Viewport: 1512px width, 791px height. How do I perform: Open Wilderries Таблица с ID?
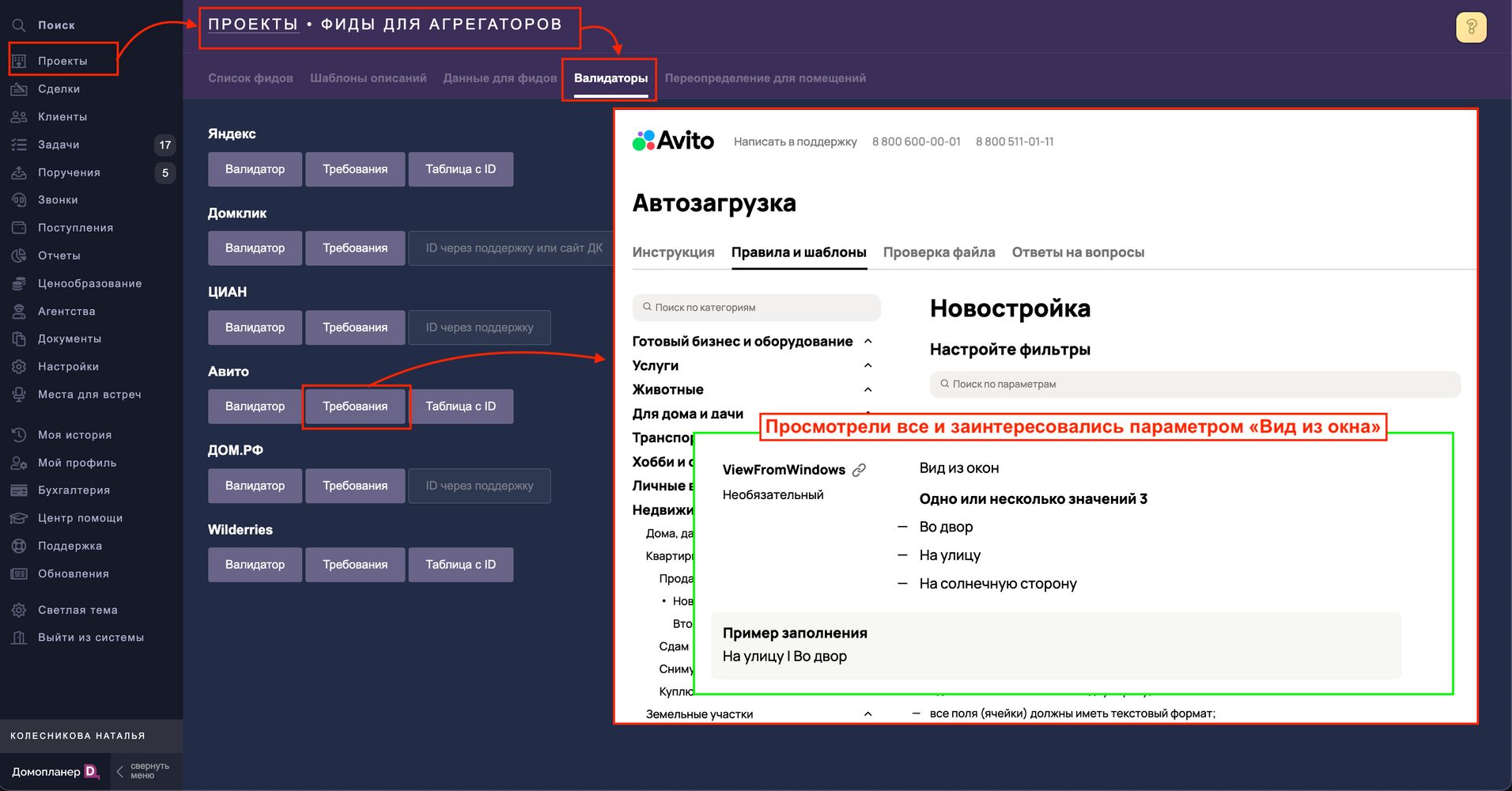pyautogui.click(x=461, y=565)
